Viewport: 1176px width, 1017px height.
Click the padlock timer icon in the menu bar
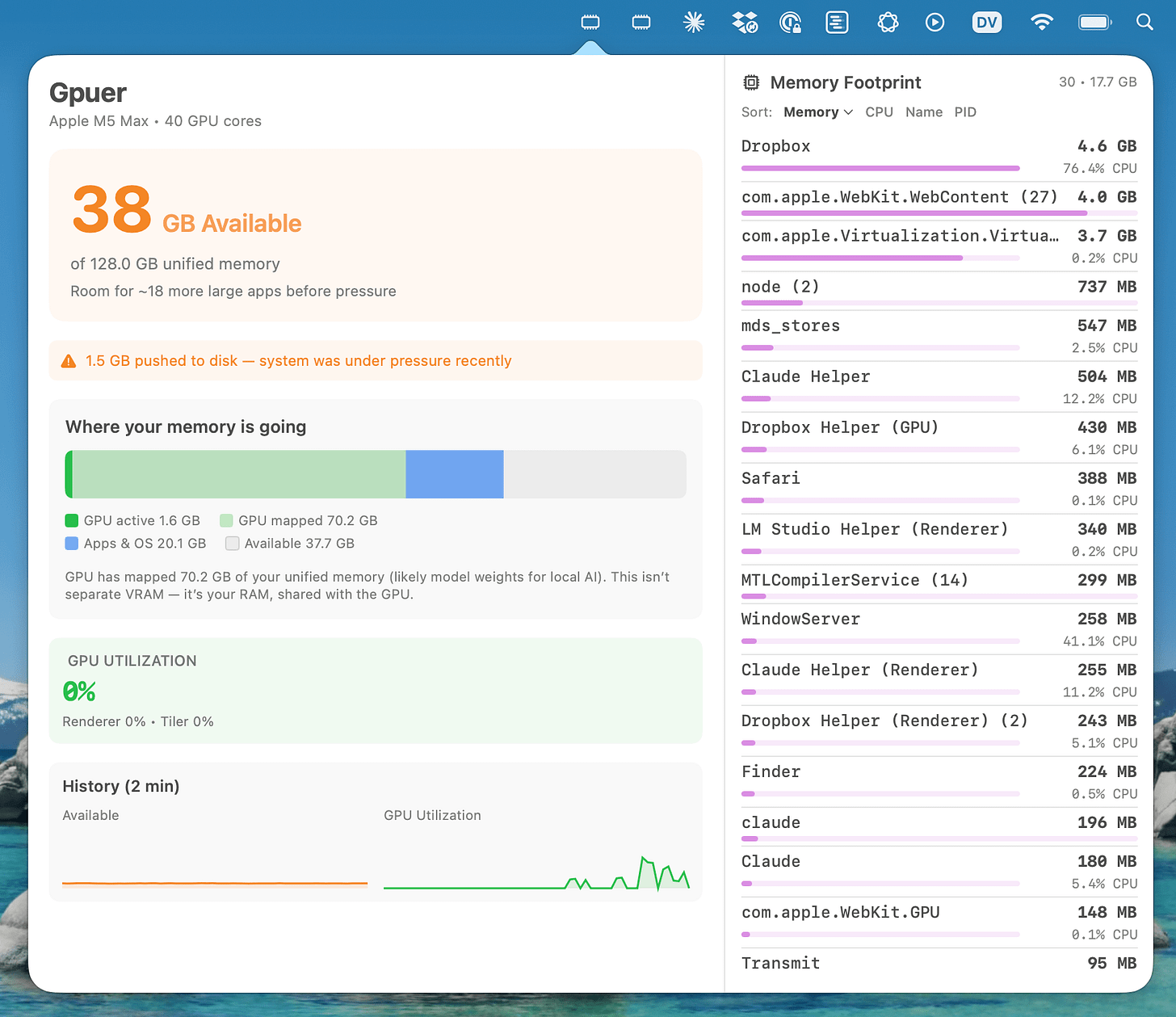coord(790,22)
